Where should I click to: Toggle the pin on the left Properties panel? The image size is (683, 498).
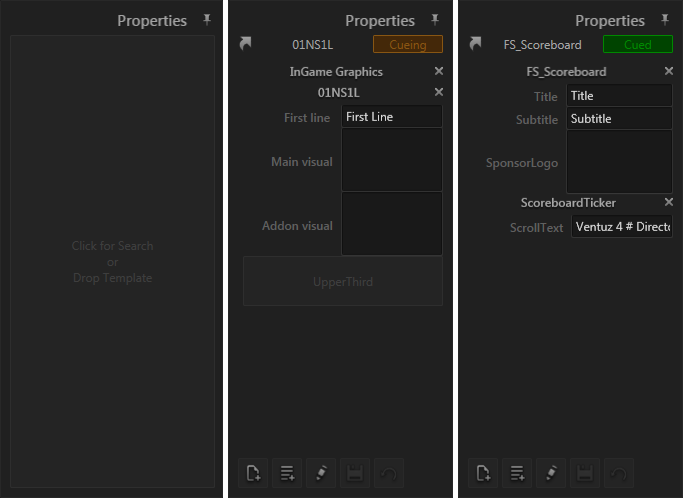(207, 20)
